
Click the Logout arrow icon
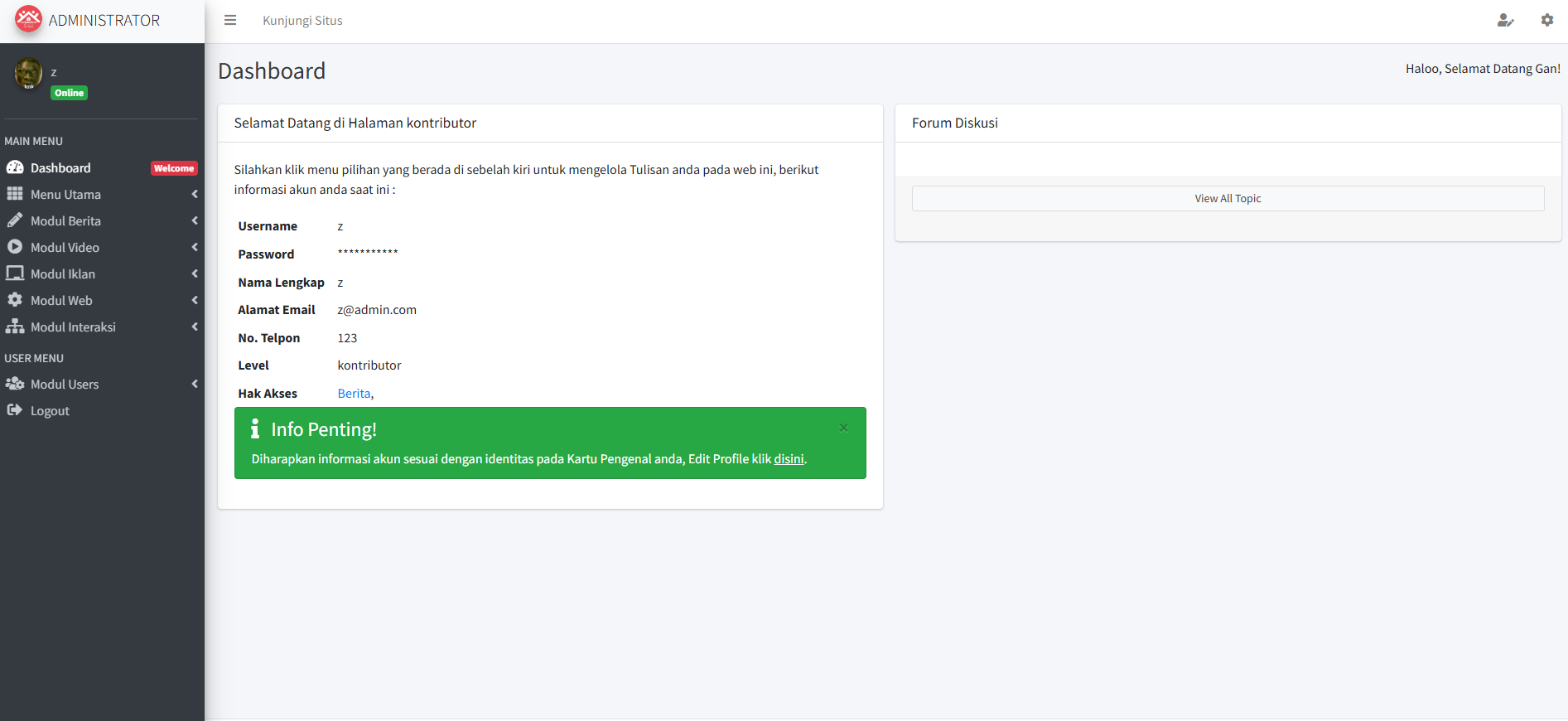pos(15,410)
